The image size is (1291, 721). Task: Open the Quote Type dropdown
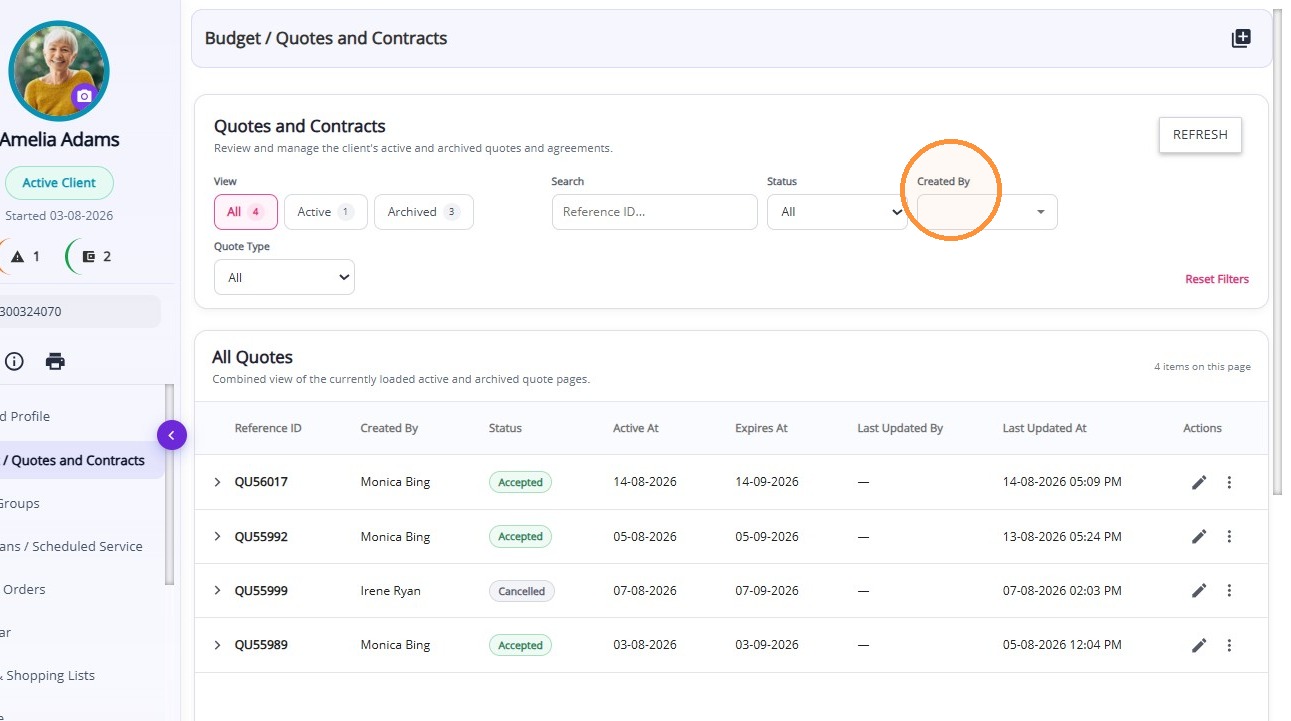point(284,277)
